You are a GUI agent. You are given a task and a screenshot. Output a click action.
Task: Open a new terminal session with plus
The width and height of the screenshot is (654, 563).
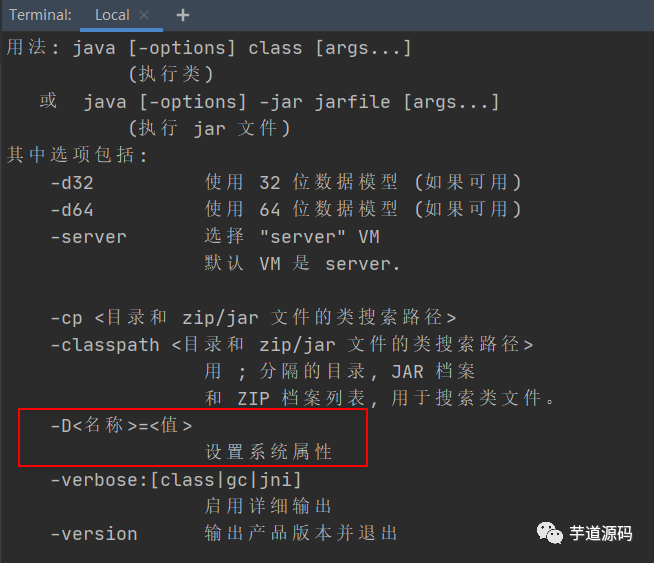point(183,15)
